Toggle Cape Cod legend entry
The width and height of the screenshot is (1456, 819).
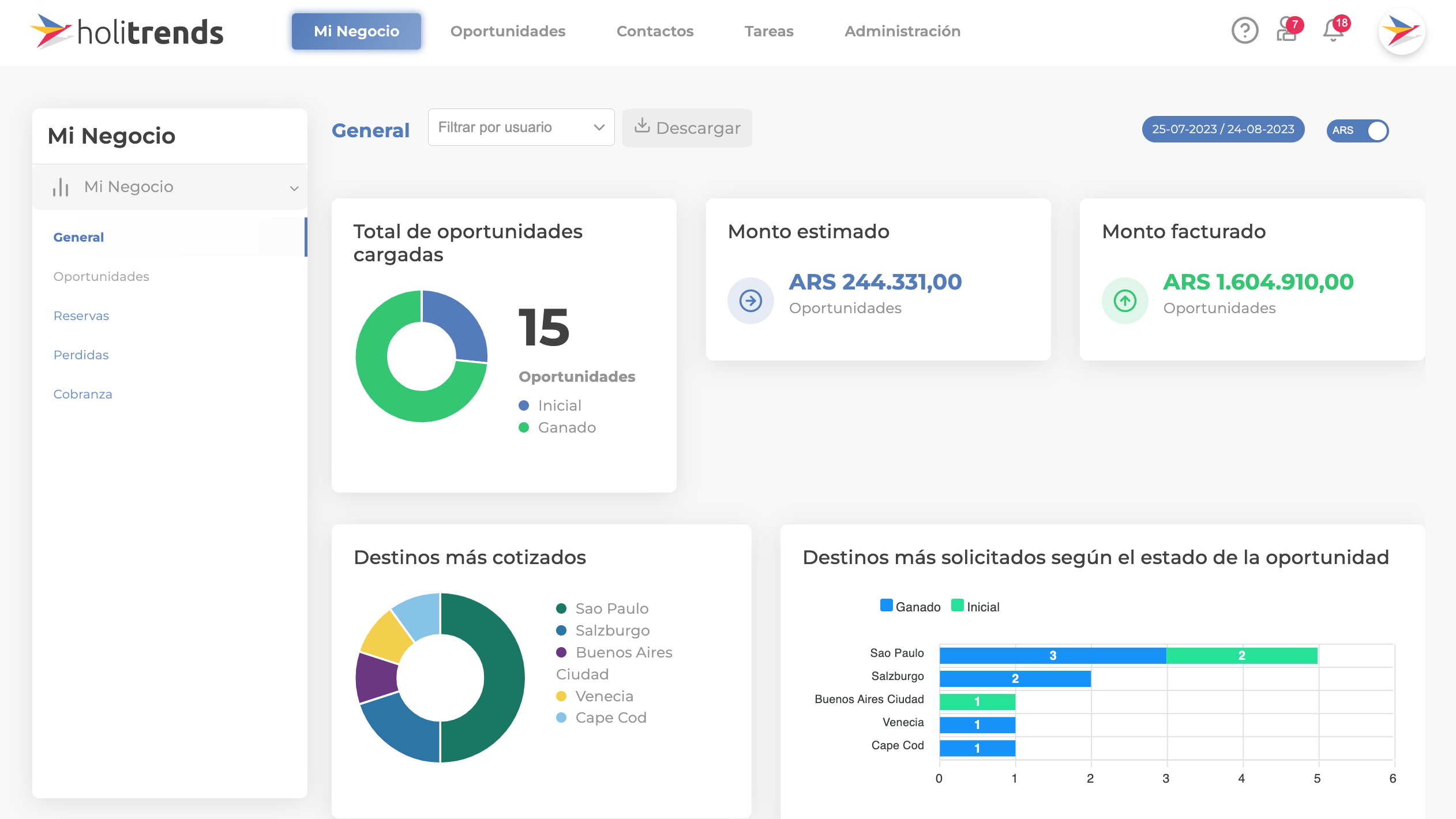click(x=601, y=717)
